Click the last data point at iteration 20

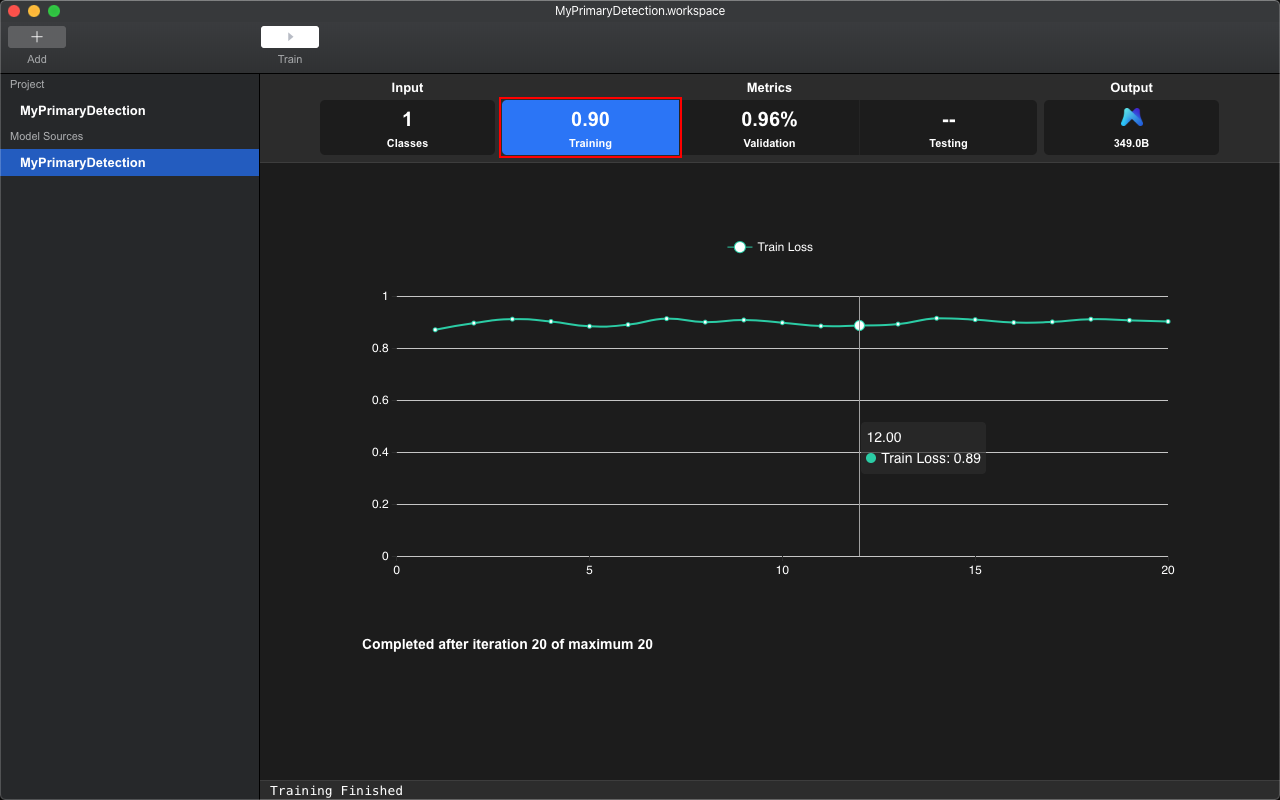point(1167,322)
